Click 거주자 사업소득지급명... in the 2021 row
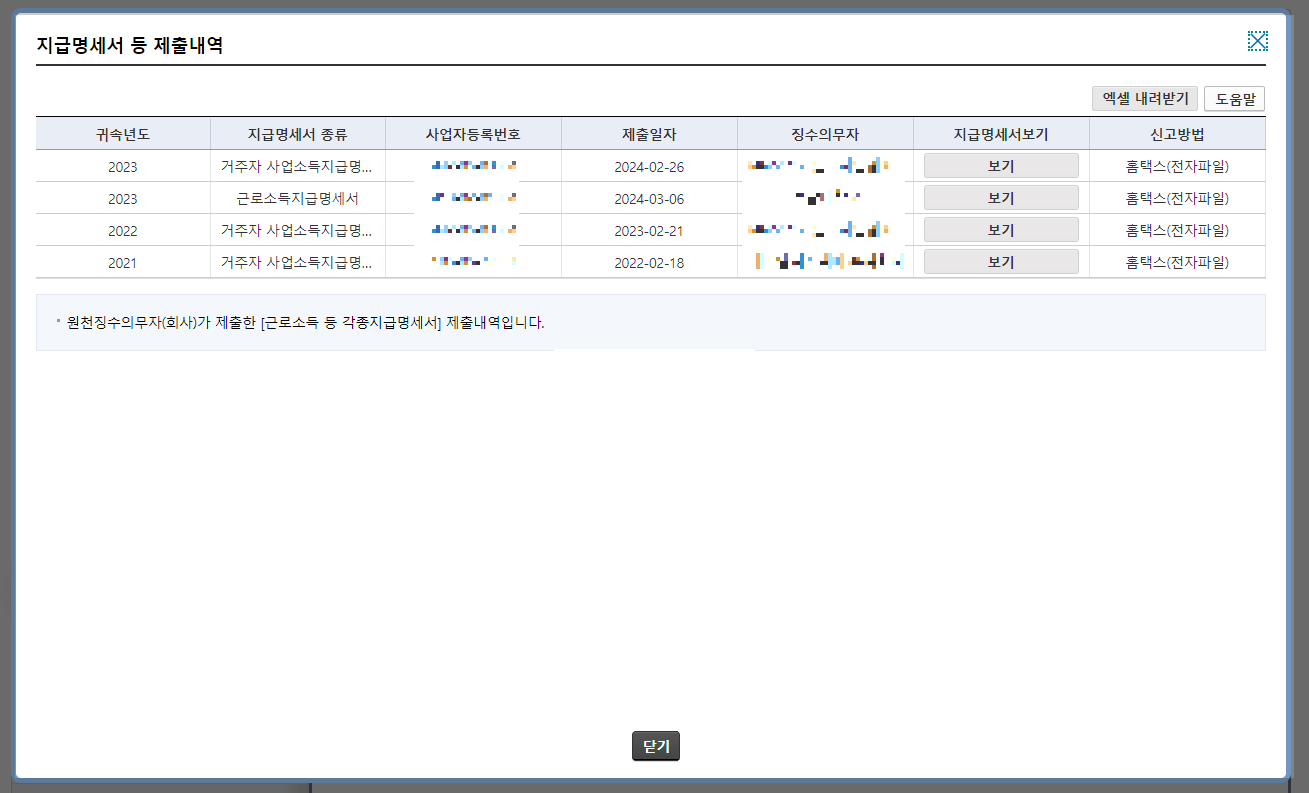The height and width of the screenshot is (793, 1309). pos(297,263)
